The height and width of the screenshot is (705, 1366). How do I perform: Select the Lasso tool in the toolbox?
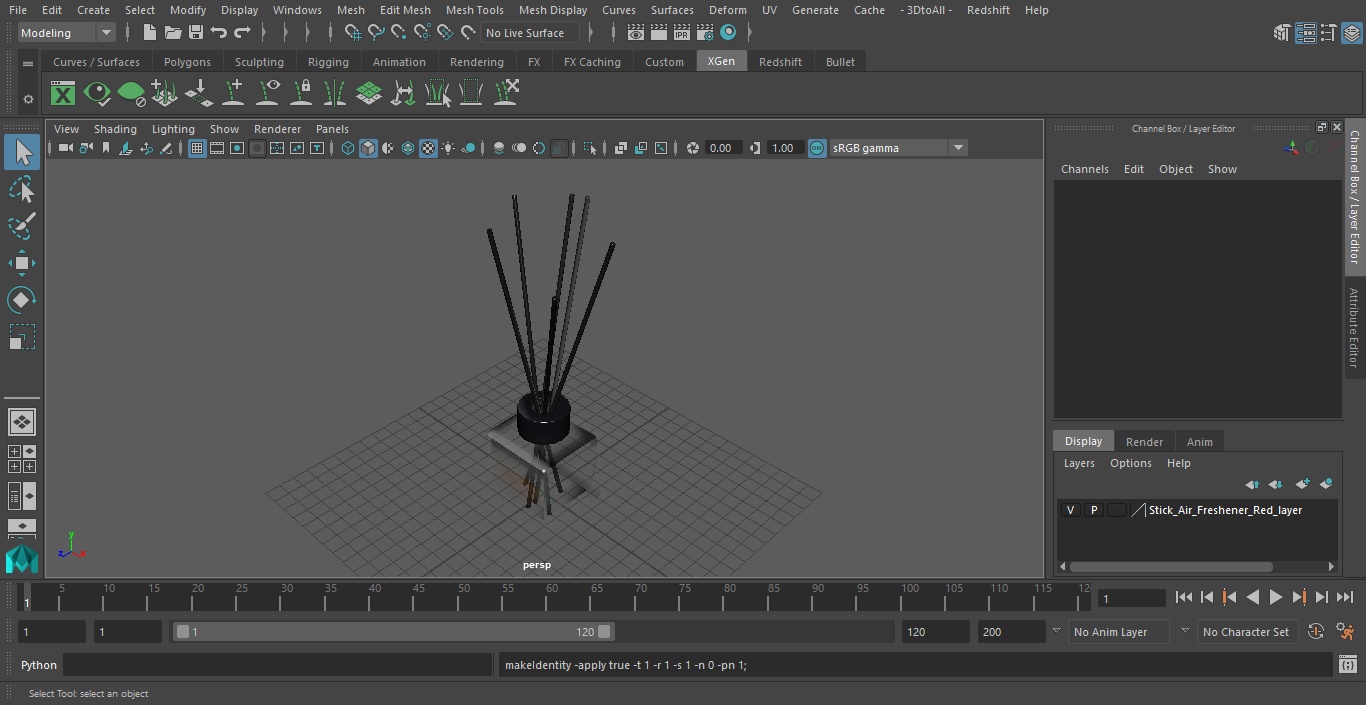[21, 190]
